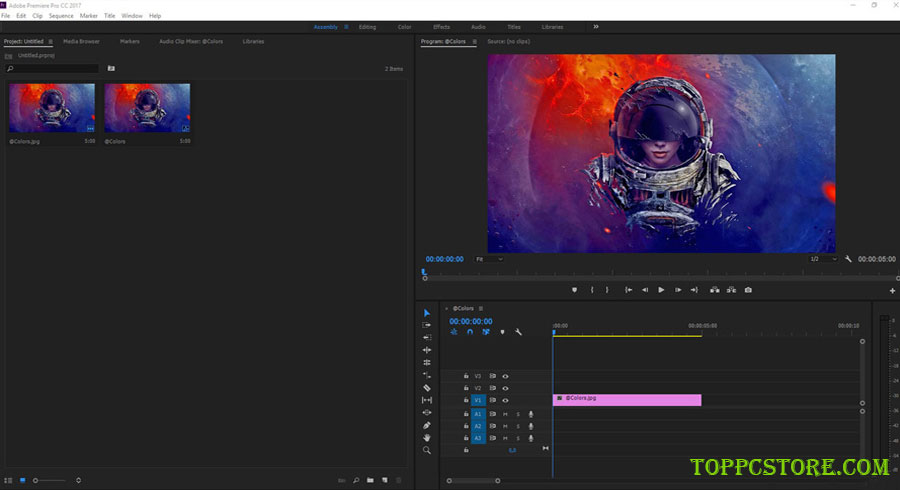Open timeline display settings wrench
Screen dimensions: 900x490
[x=518, y=332]
